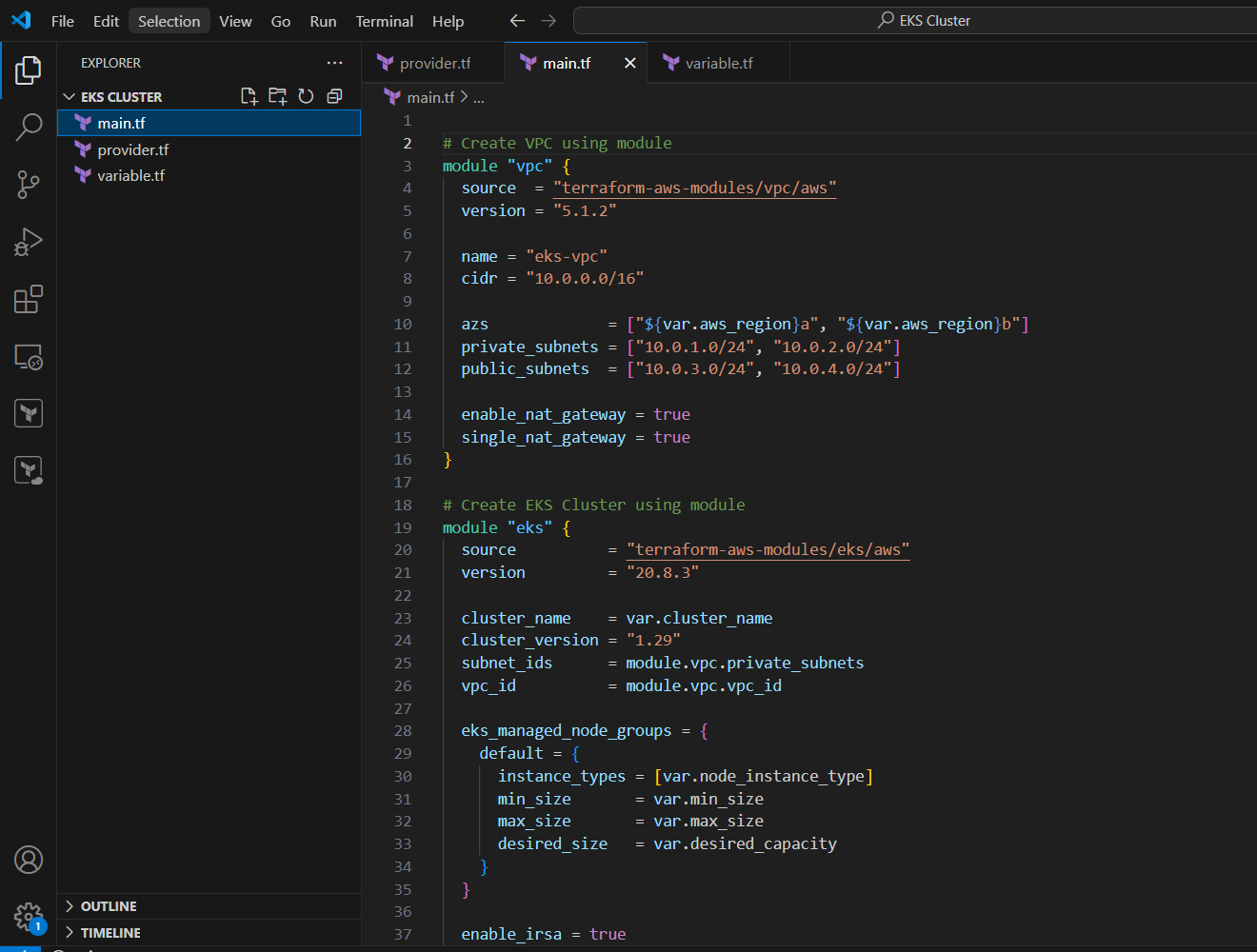The image size is (1257, 952).
Task: Open the Accounts menu
Action: coord(29,860)
